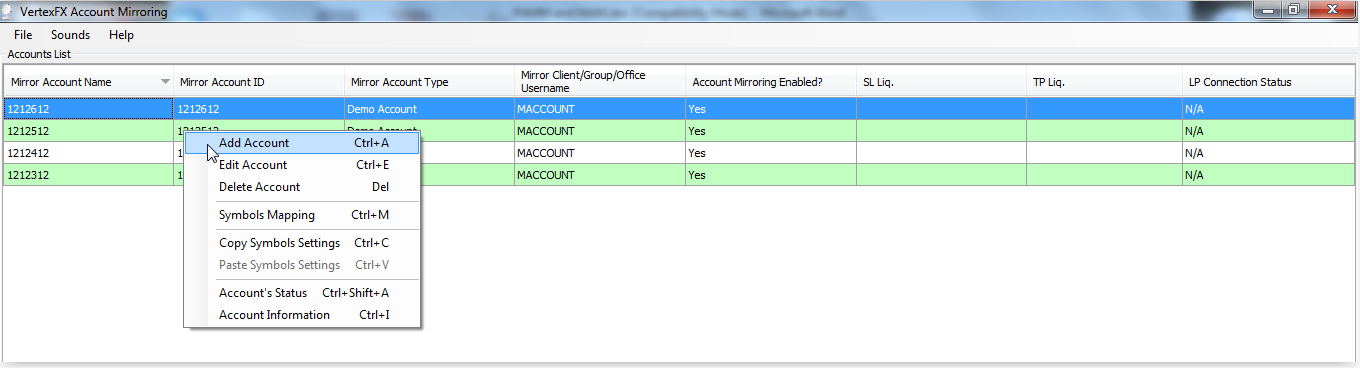This screenshot has width=1360, height=368.
Task: Click the SL Liq. column header
Action: 941,82
